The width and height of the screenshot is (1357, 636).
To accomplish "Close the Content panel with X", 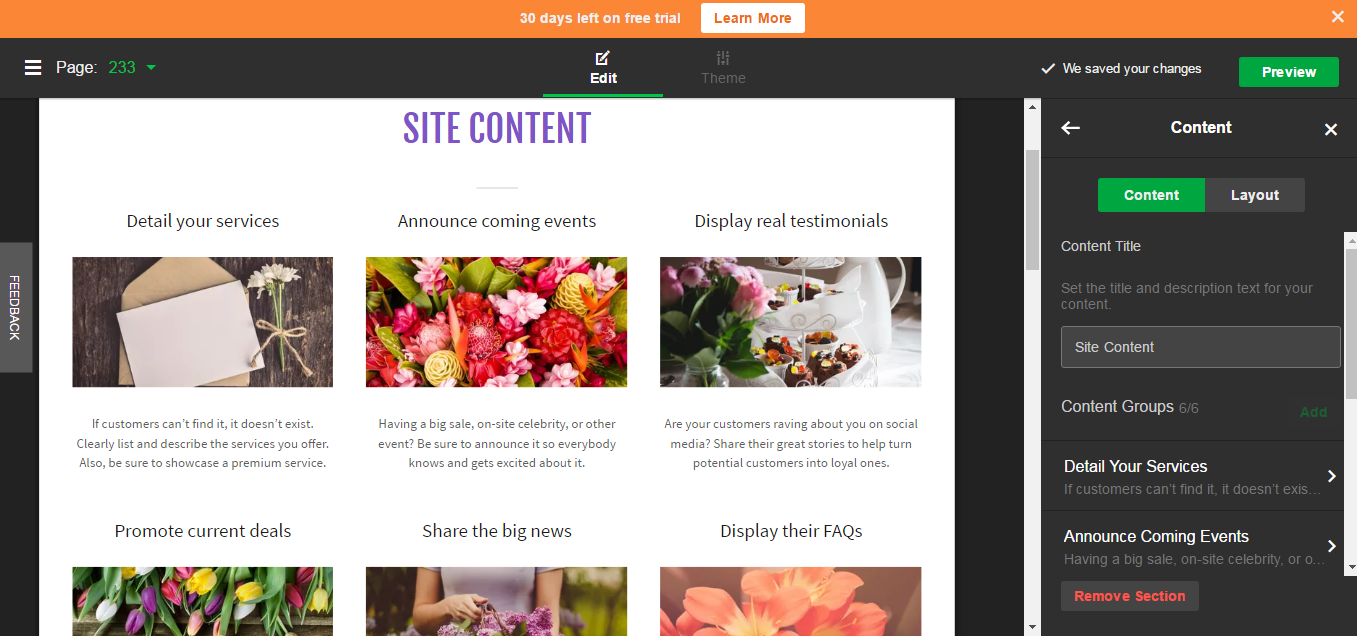I will [1331, 129].
